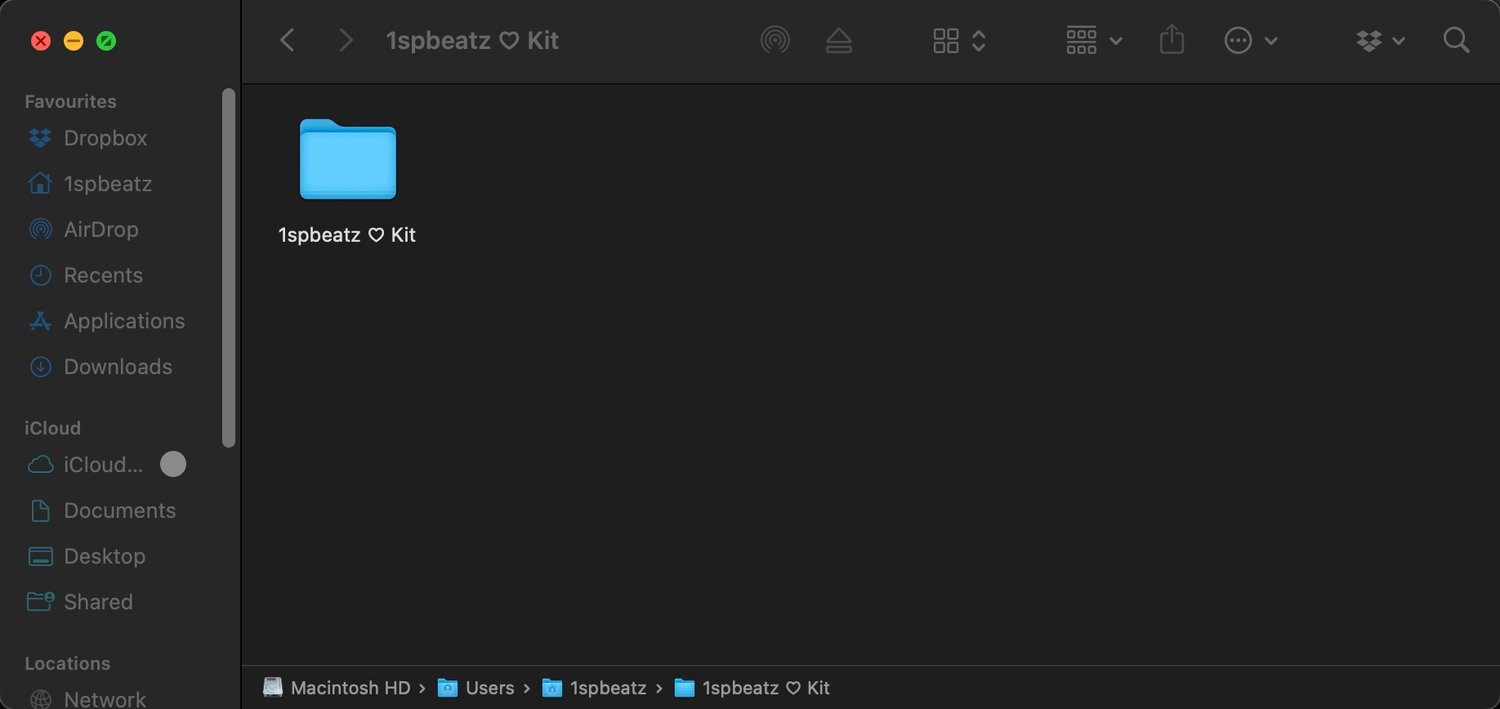Click the Dropbox toolbar icon

1369,41
